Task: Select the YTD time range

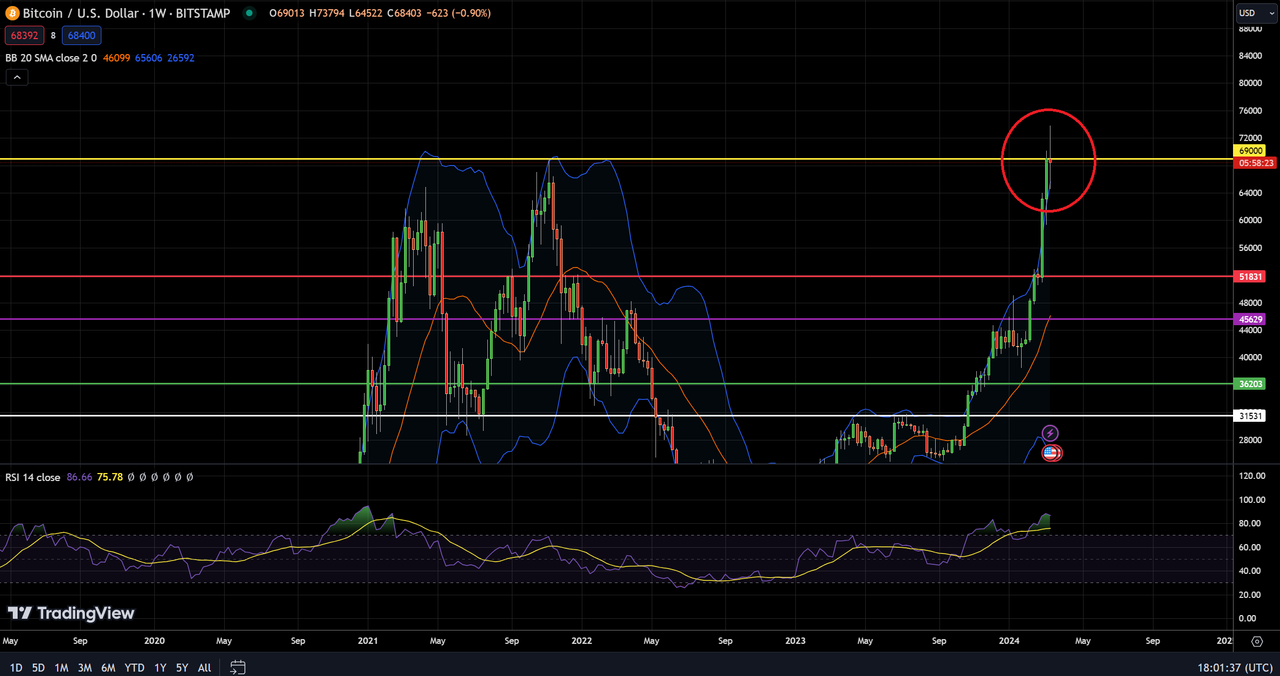Action: tap(134, 667)
